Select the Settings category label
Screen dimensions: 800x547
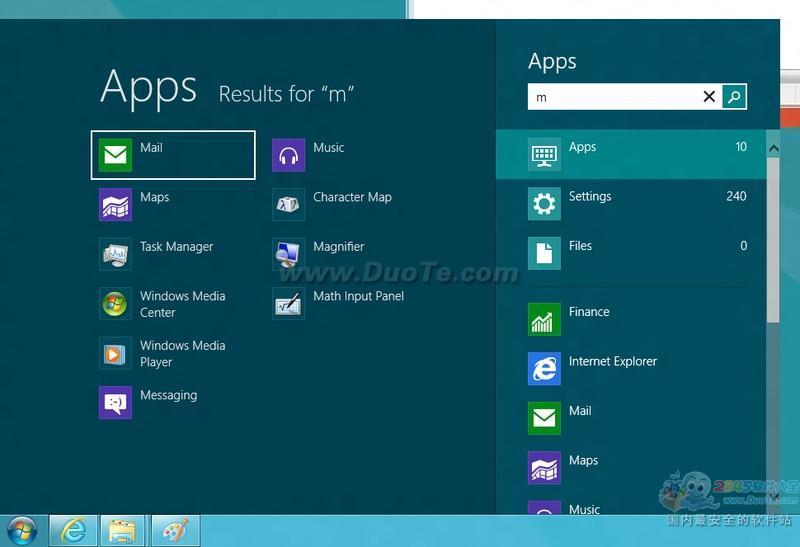tap(590, 196)
